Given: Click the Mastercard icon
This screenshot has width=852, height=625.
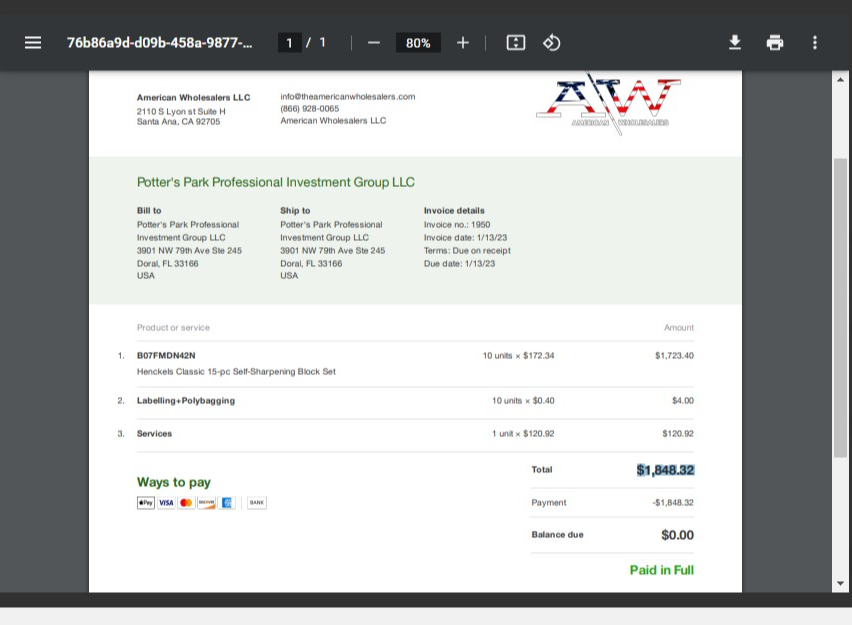Looking at the screenshot, I should [x=186, y=503].
